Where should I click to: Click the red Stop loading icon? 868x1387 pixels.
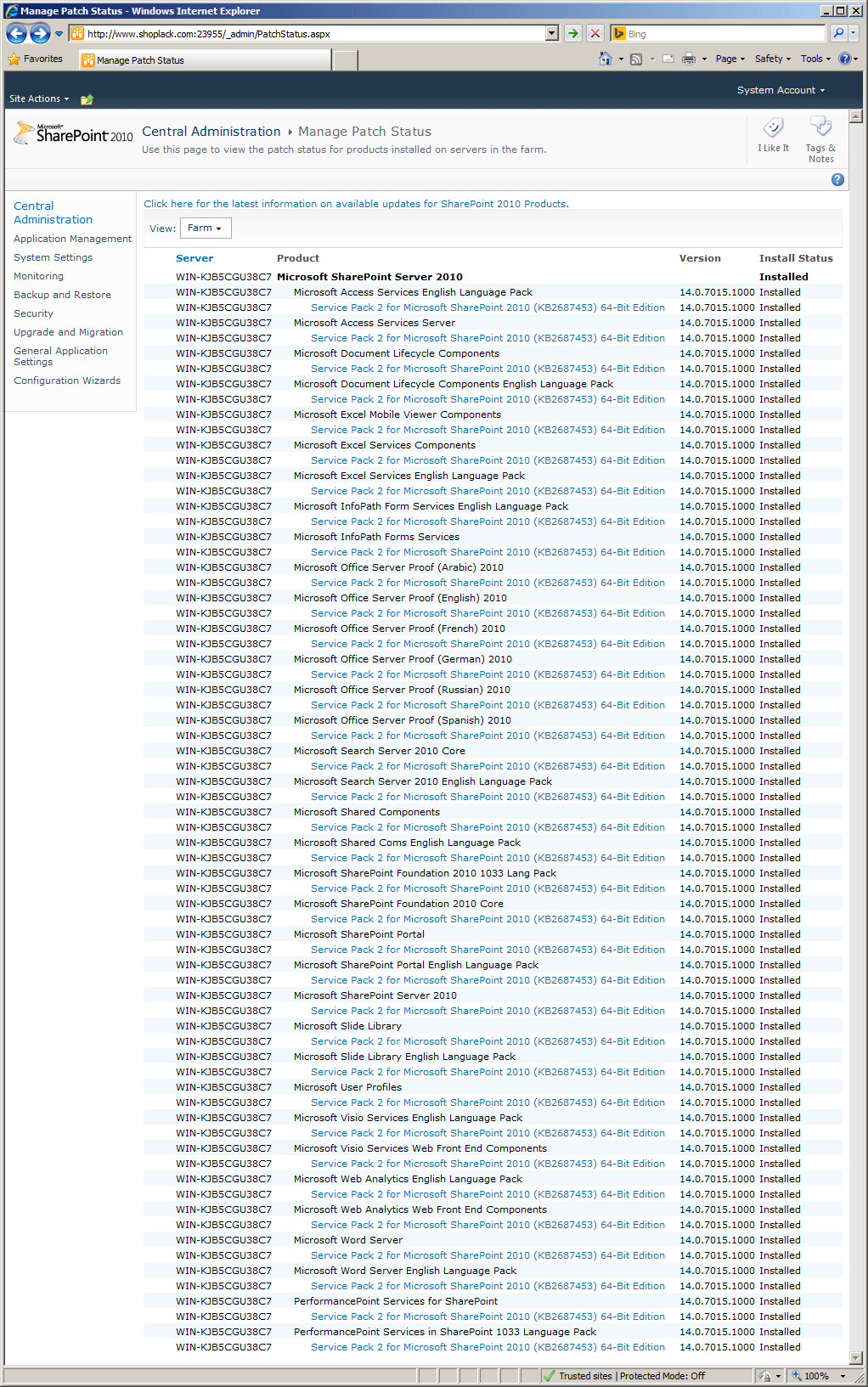click(x=595, y=33)
